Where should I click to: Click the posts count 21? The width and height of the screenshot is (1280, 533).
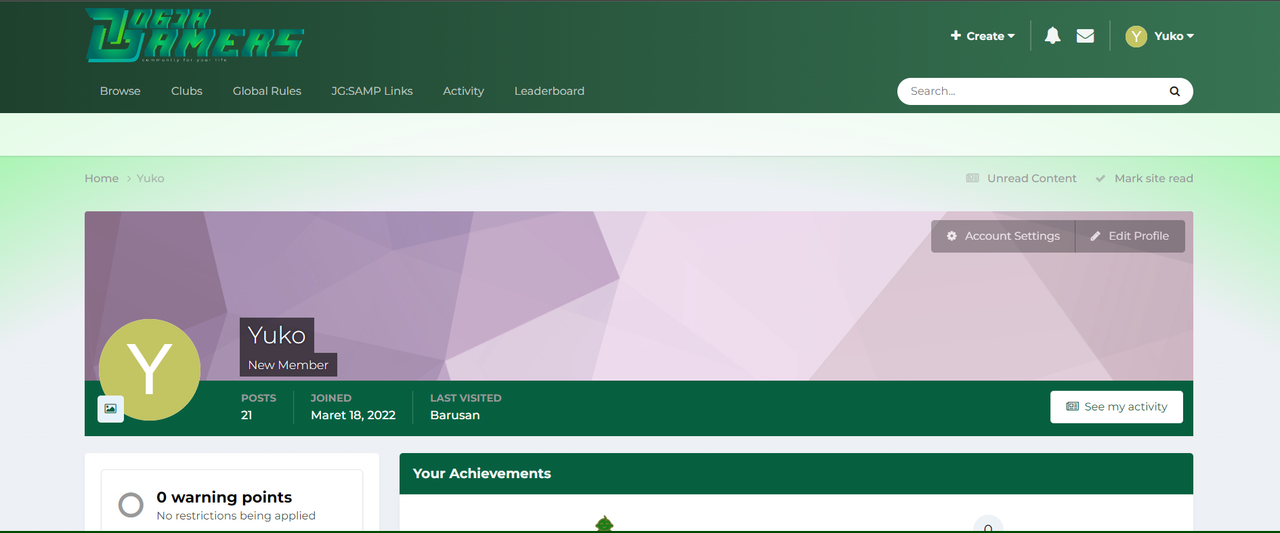click(247, 415)
